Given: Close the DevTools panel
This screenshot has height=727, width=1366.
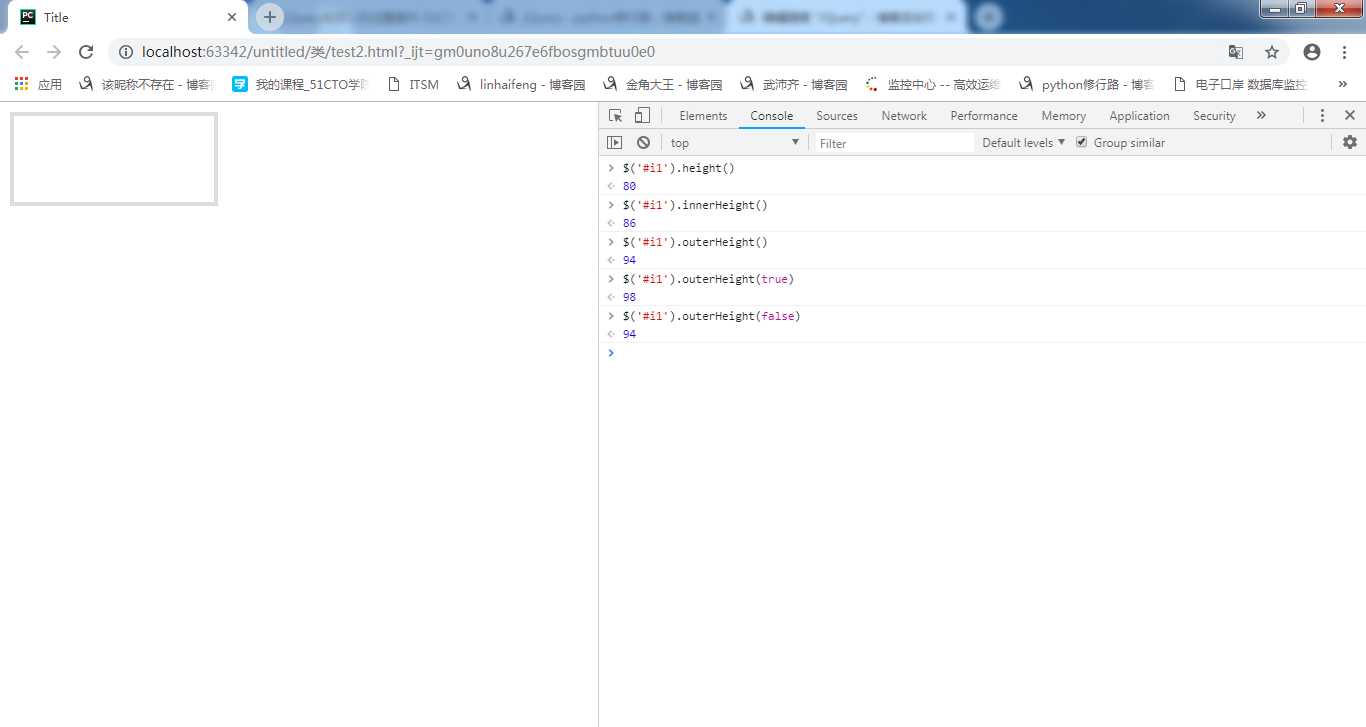Looking at the screenshot, I should click(x=1350, y=115).
